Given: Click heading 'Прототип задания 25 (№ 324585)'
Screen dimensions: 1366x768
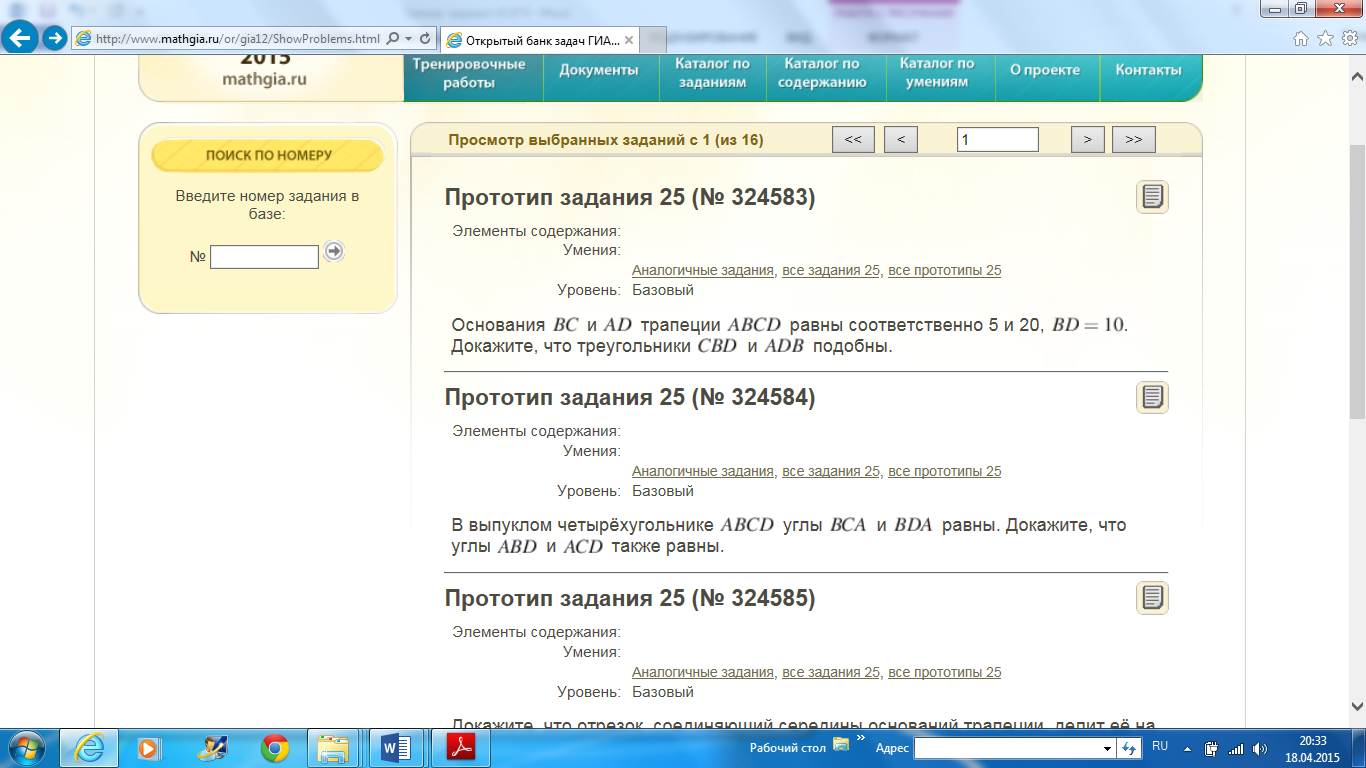Looking at the screenshot, I should [630, 599].
